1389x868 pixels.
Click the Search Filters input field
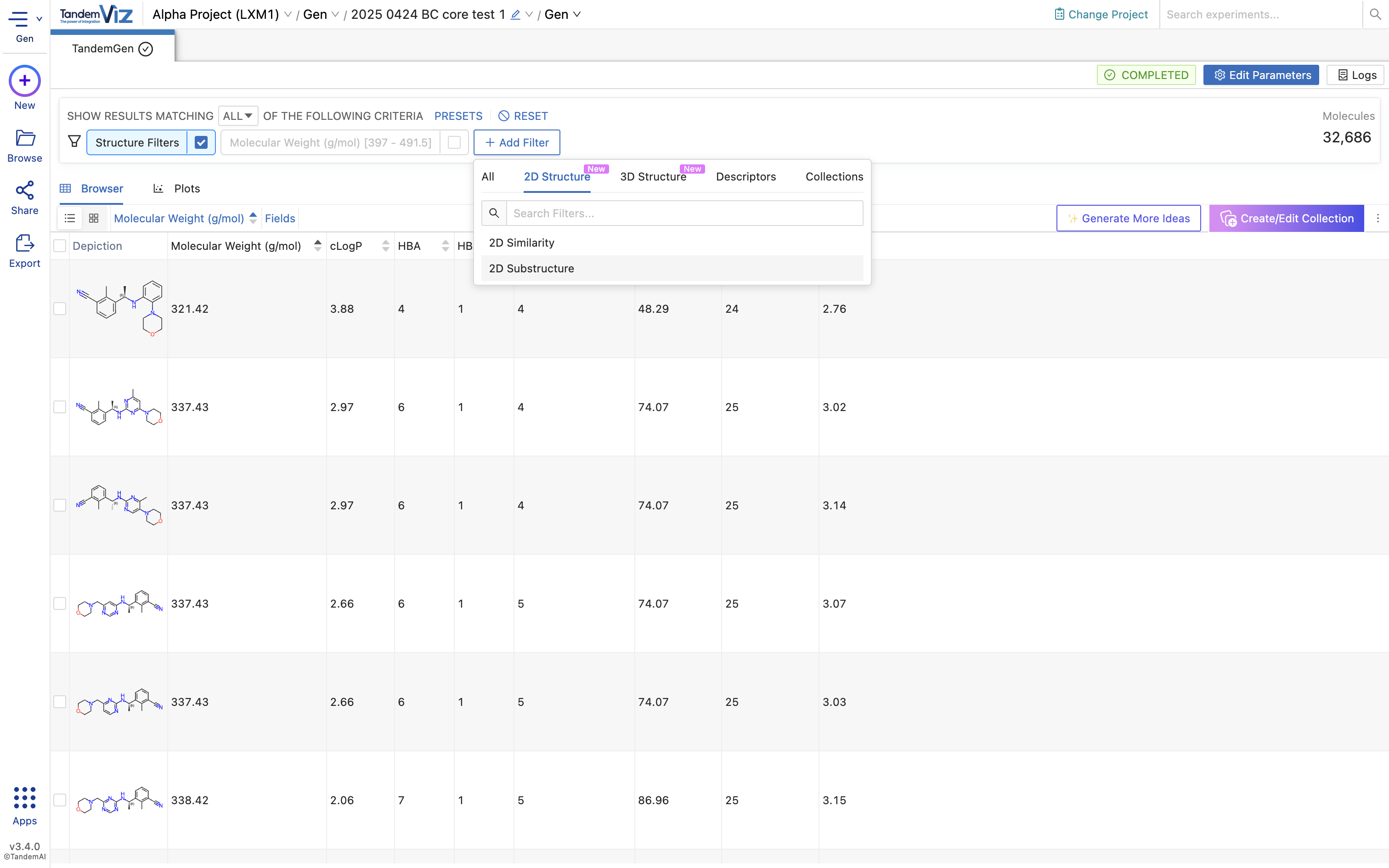(x=685, y=213)
